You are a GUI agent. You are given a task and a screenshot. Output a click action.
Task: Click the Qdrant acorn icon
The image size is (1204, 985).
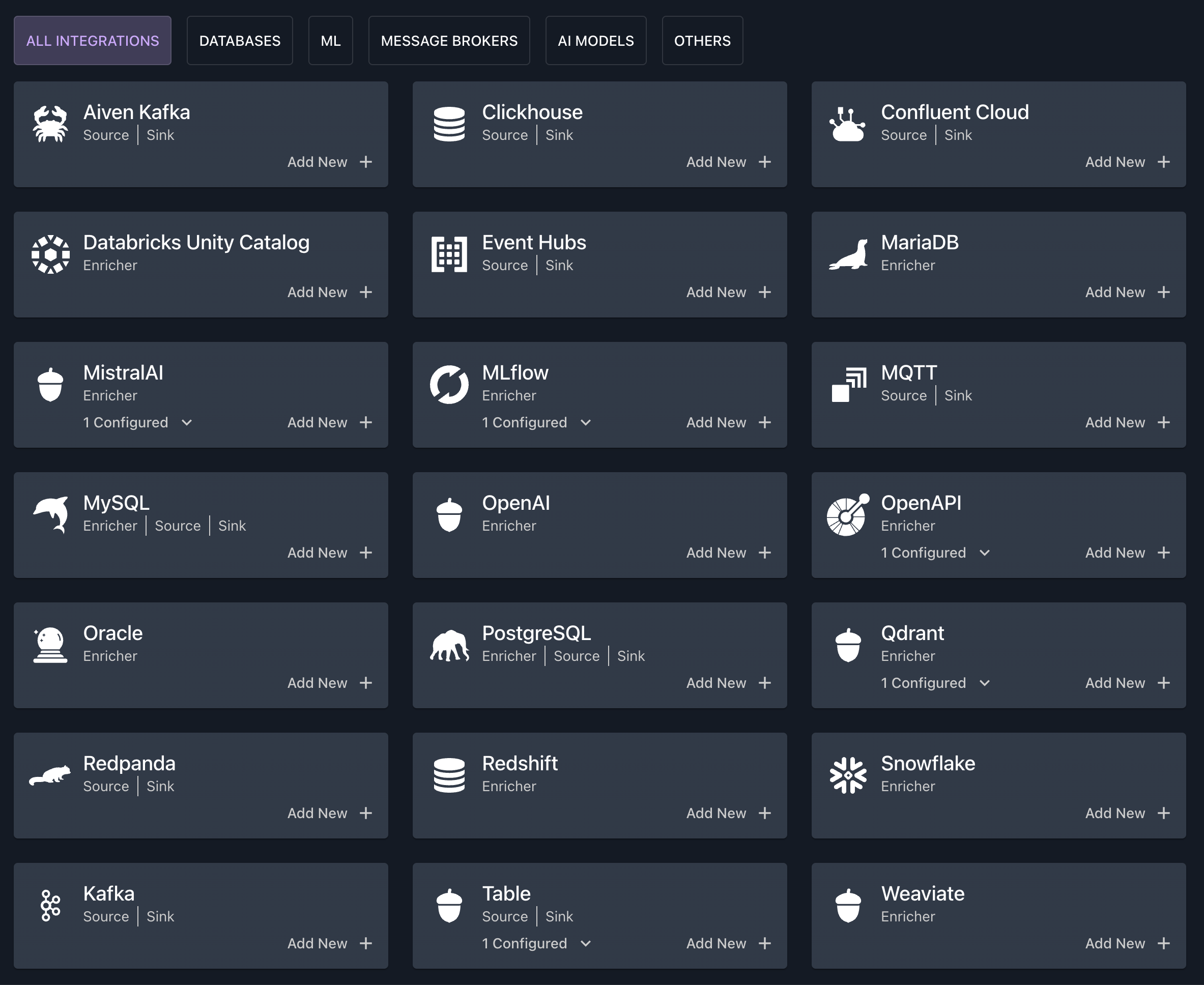(848, 645)
